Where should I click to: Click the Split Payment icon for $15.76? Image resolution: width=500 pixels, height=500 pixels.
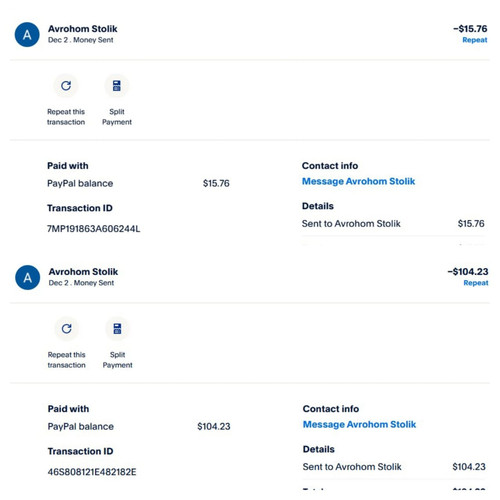pos(117,86)
